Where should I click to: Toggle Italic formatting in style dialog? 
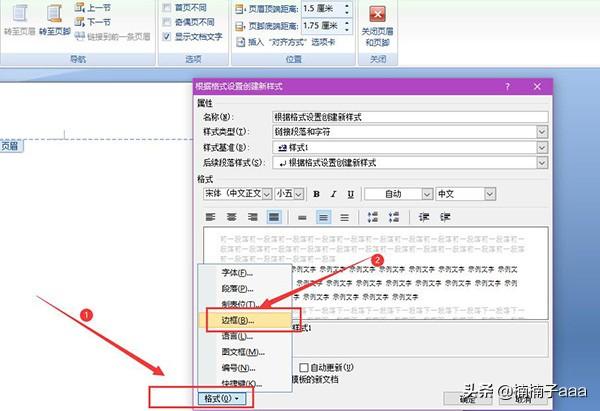333,194
